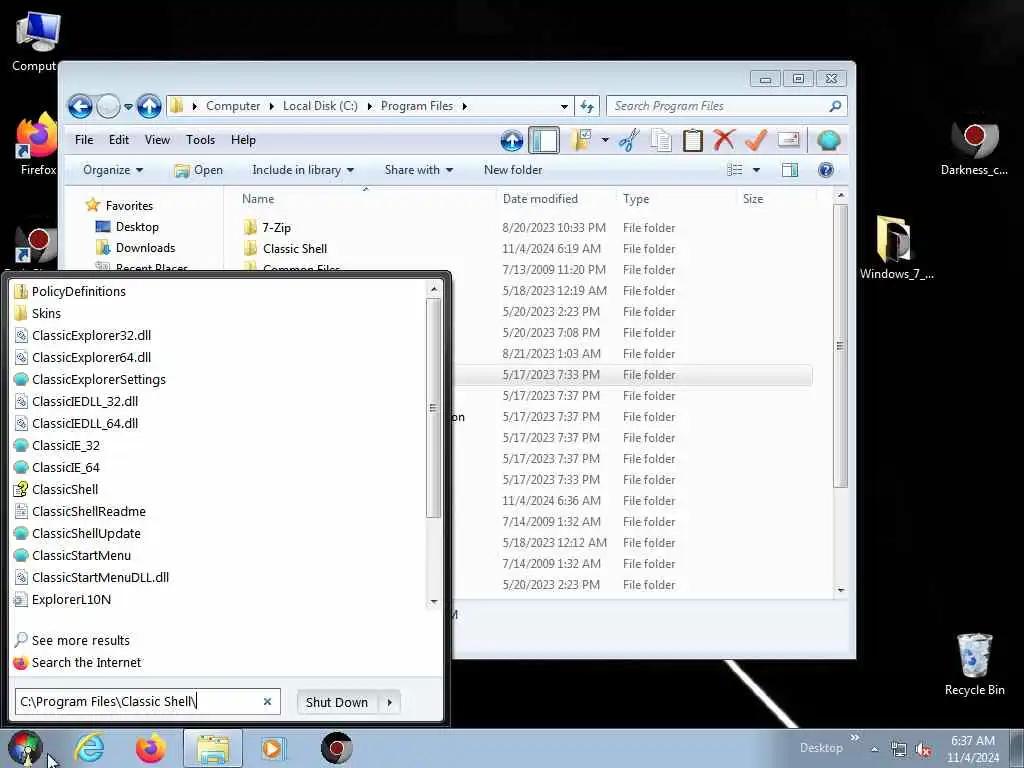The width and height of the screenshot is (1024, 768).
Task: Open the Help menu
Action: pos(243,140)
